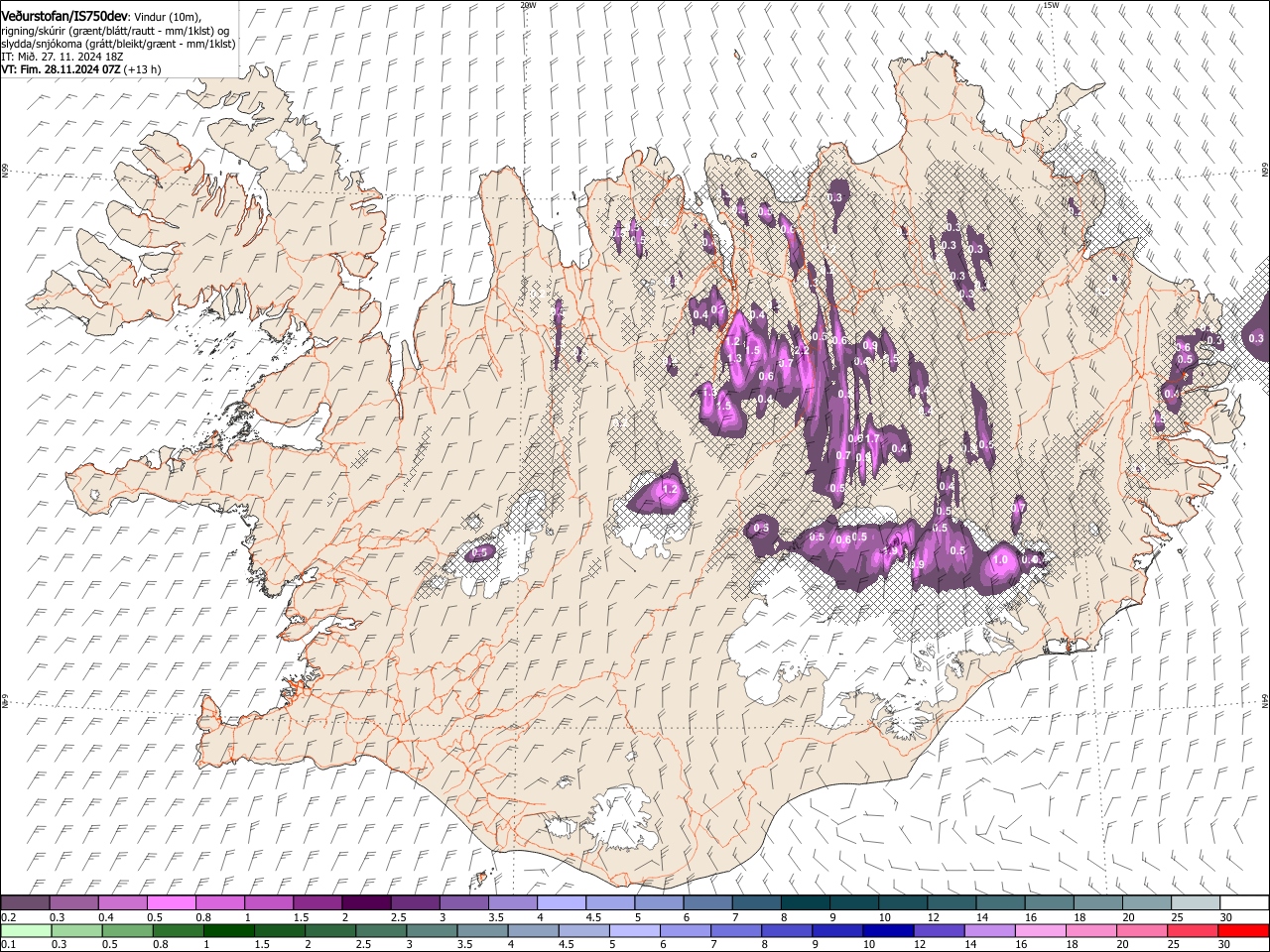Click the 'slydda/snjókoma' legend description line
This screenshot has height=952, width=1270.
point(118,44)
